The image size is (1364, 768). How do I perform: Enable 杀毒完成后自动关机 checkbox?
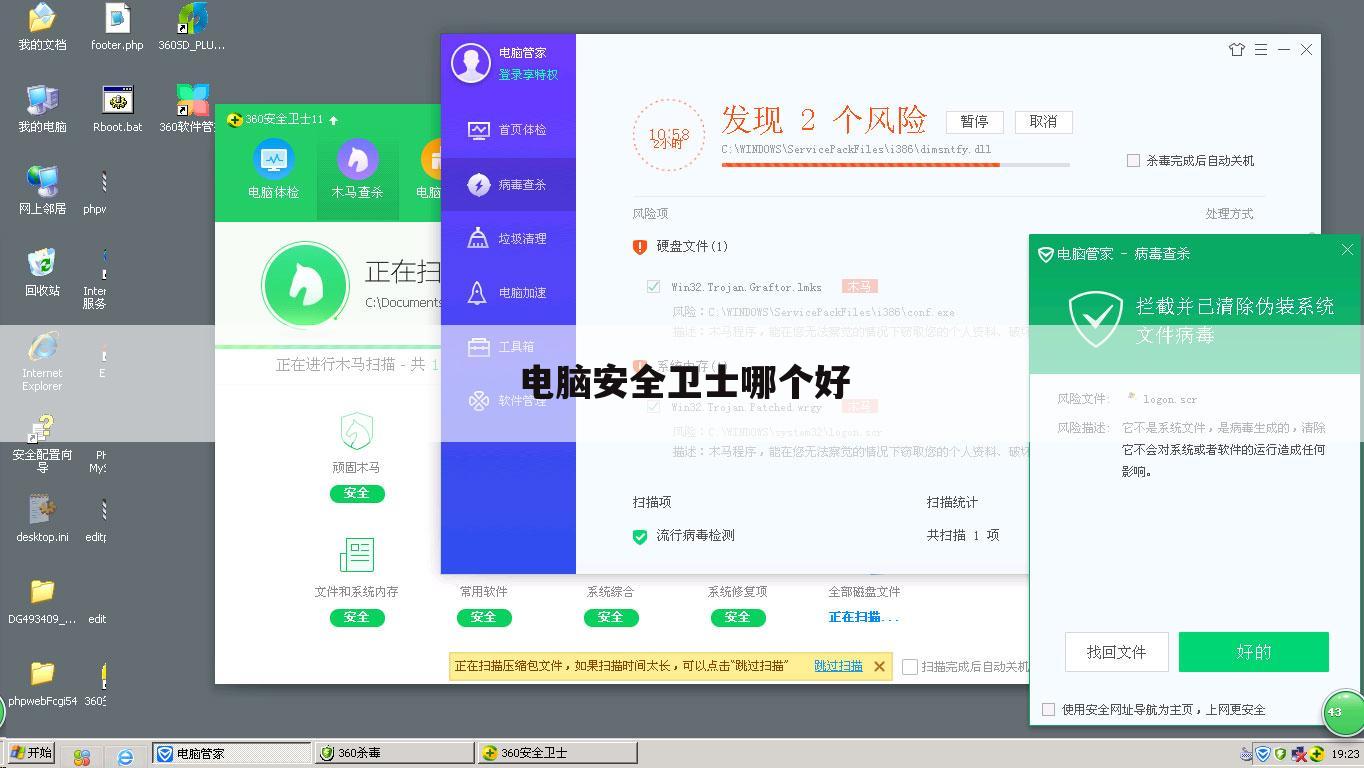pyautogui.click(x=1133, y=160)
